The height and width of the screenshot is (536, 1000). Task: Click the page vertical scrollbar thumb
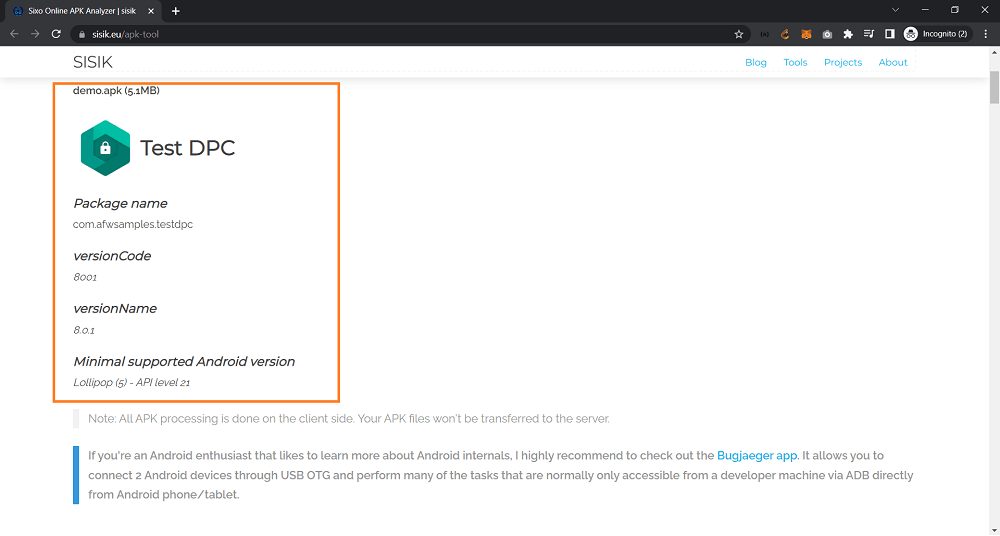994,87
